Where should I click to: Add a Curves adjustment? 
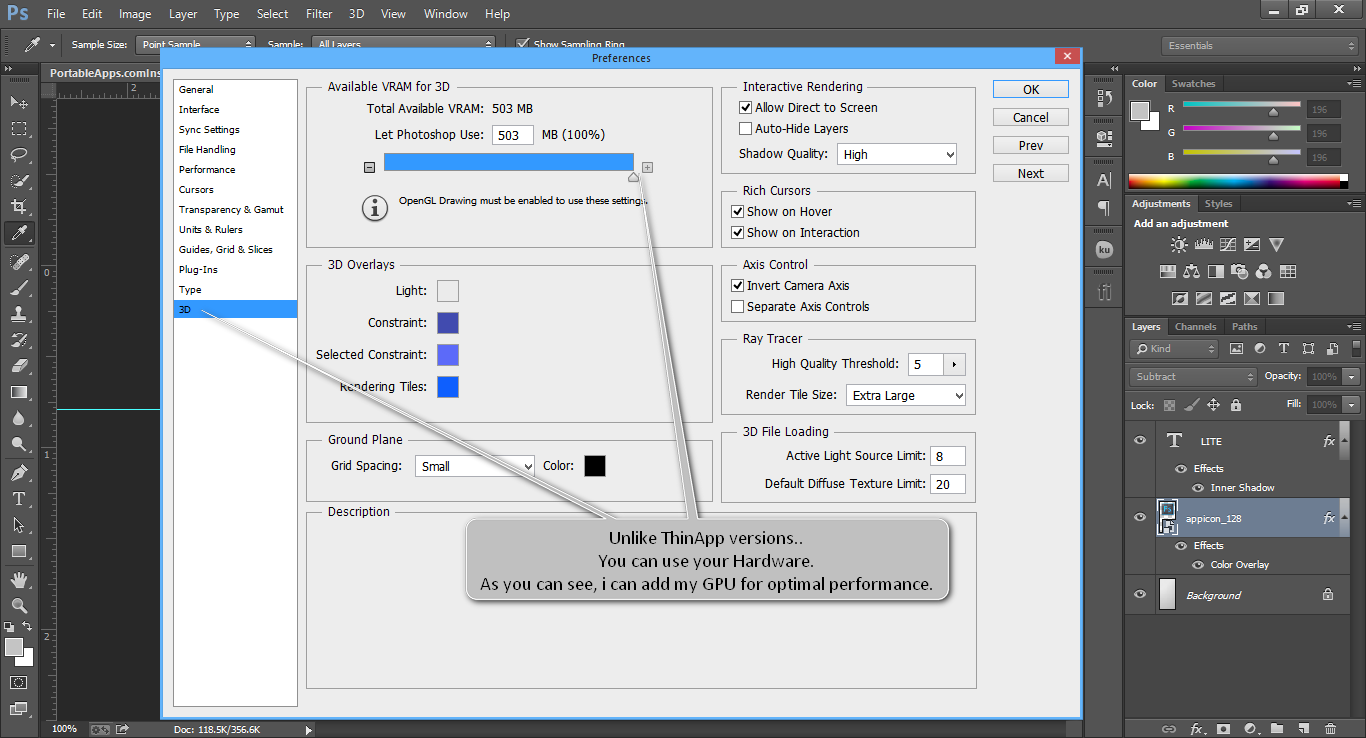pos(1227,244)
